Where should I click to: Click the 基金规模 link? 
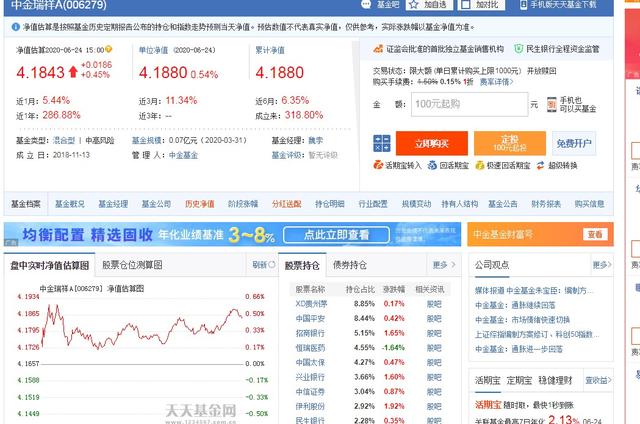(x=146, y=140)
